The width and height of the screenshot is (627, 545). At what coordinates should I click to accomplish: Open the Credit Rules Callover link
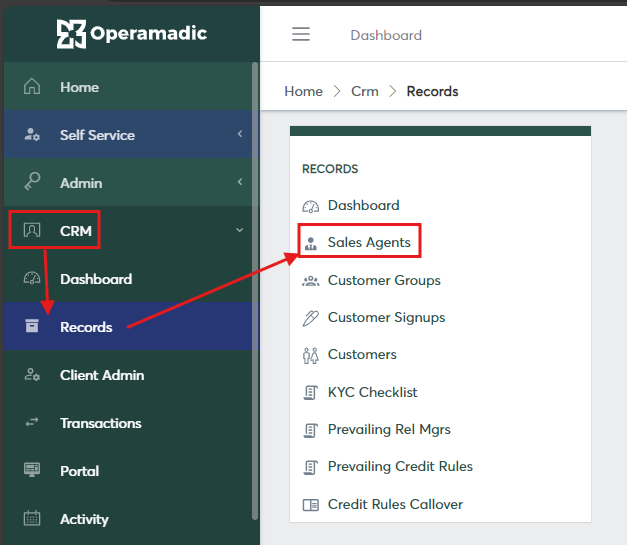click(x=395, y=504)
